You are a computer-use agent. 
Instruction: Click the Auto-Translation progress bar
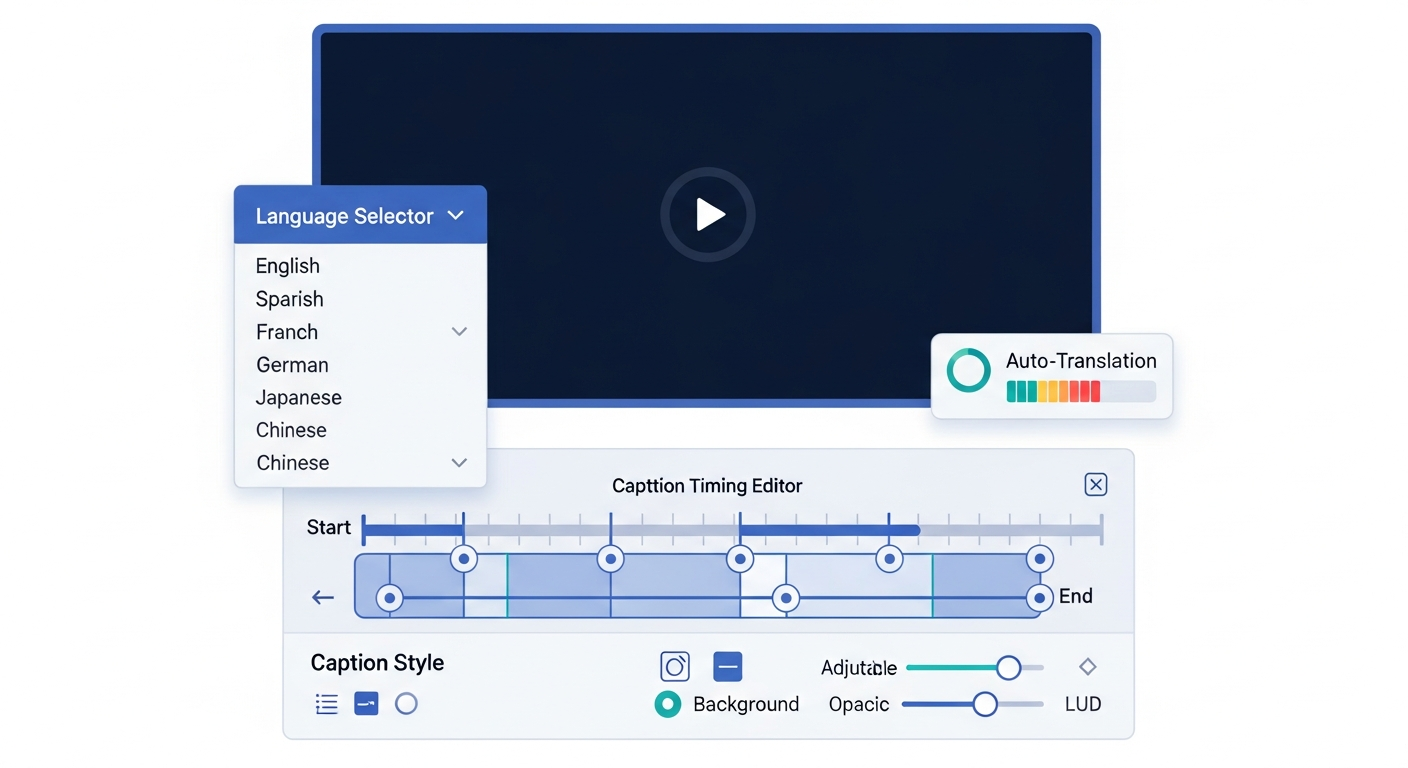[x=1081, y=391]
